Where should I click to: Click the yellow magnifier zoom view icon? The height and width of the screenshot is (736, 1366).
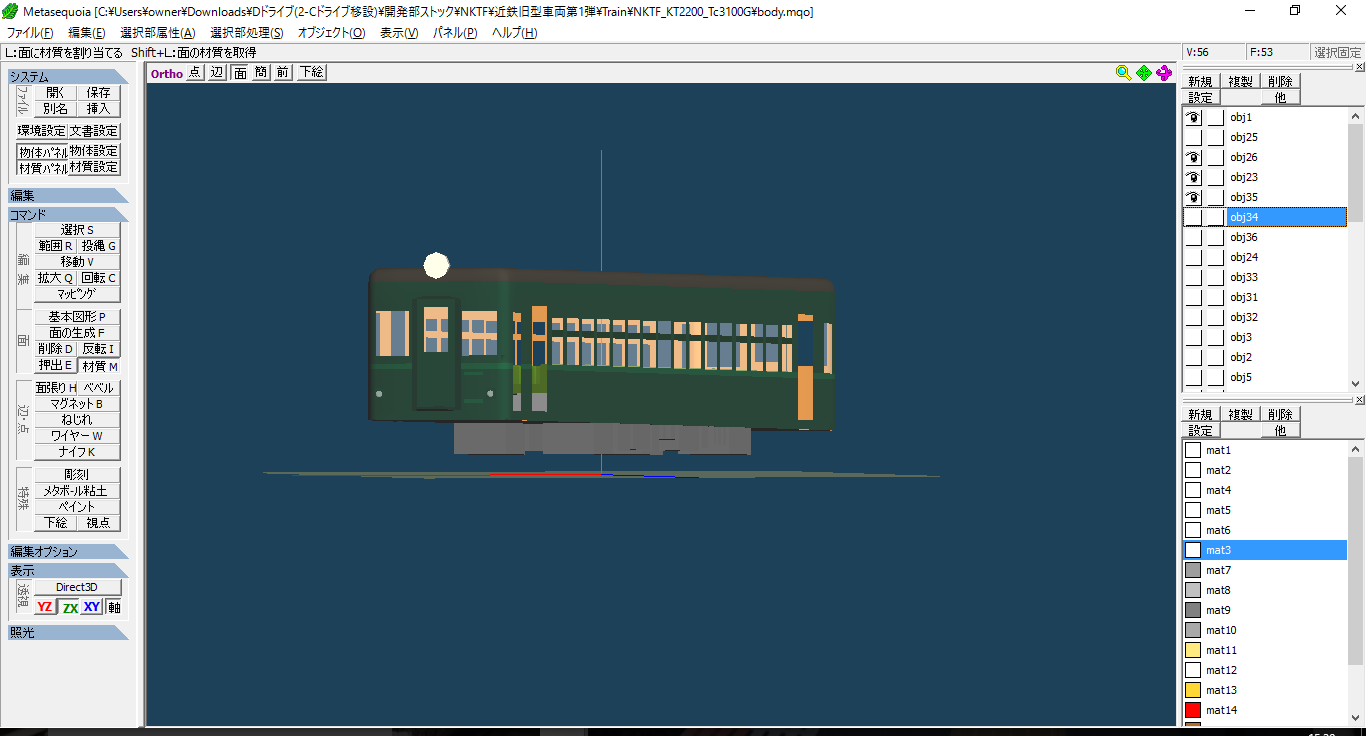[1124, 72]
